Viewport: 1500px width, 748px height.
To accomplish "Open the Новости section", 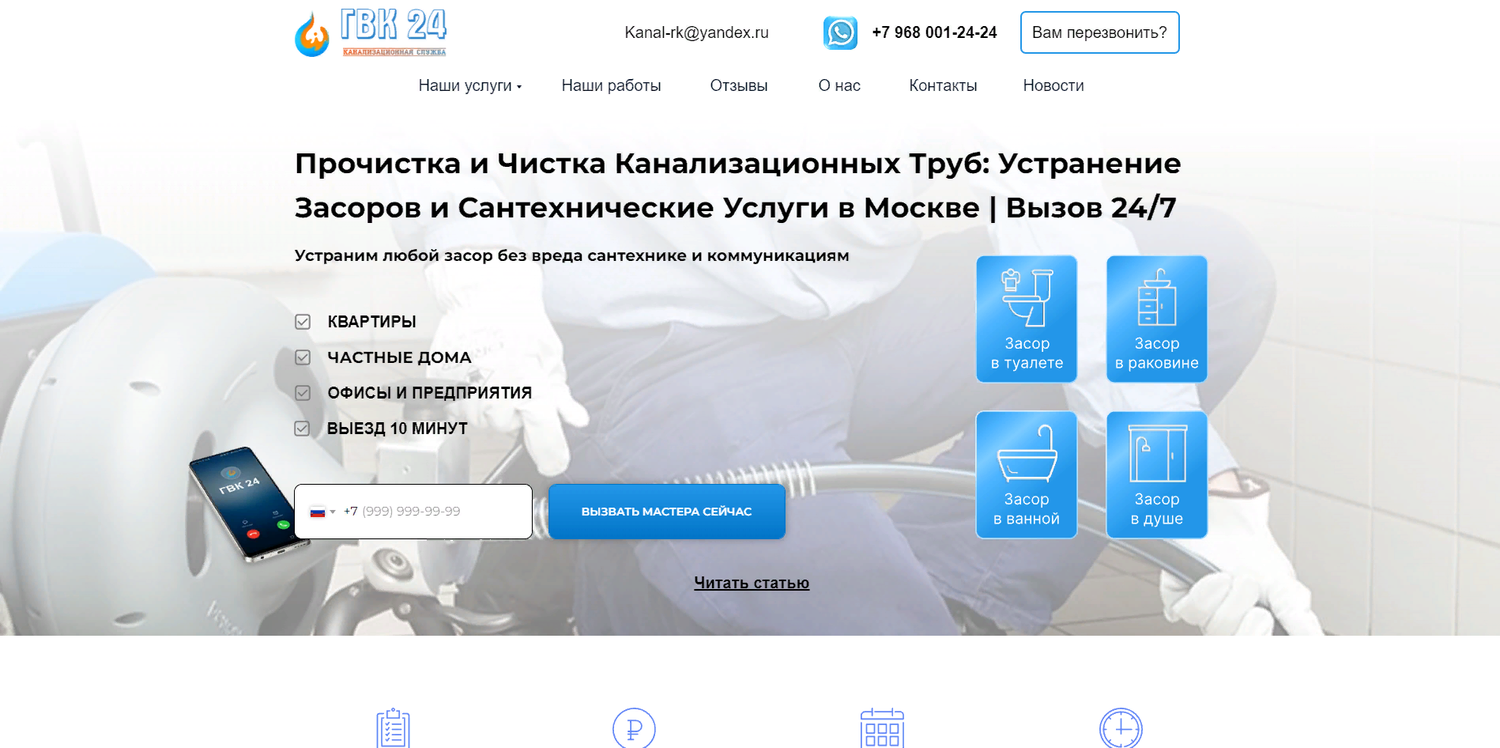I will 1053,86.
